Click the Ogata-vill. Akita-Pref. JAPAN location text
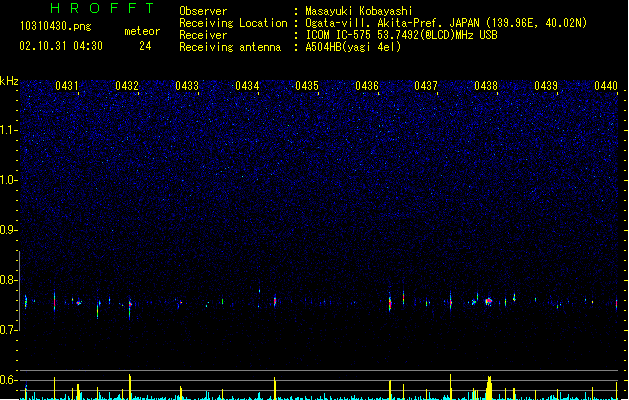The width and height of the screenshot is (629, 400). [446, 23]
